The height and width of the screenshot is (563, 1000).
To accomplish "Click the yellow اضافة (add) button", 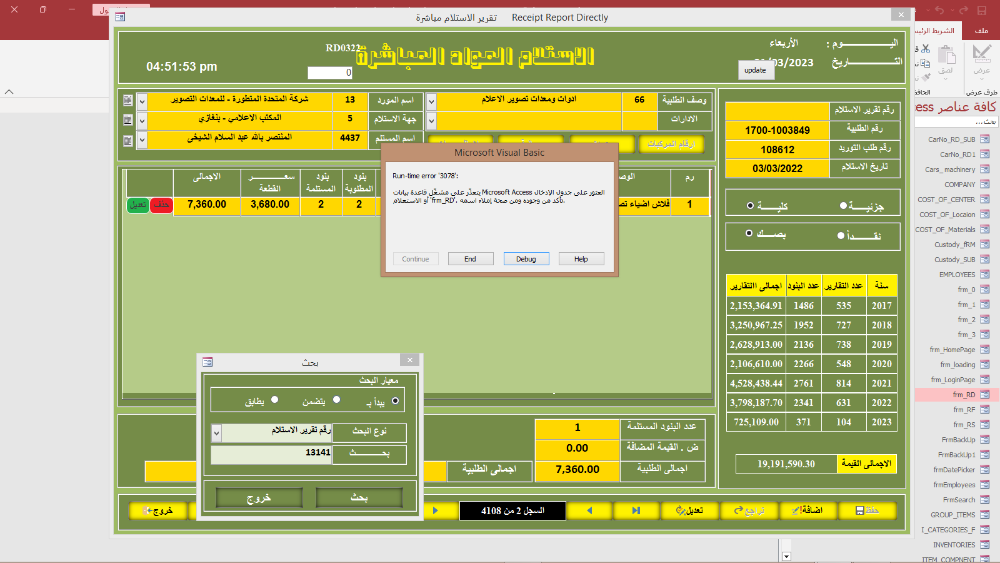I will click(x=808, y=510).
